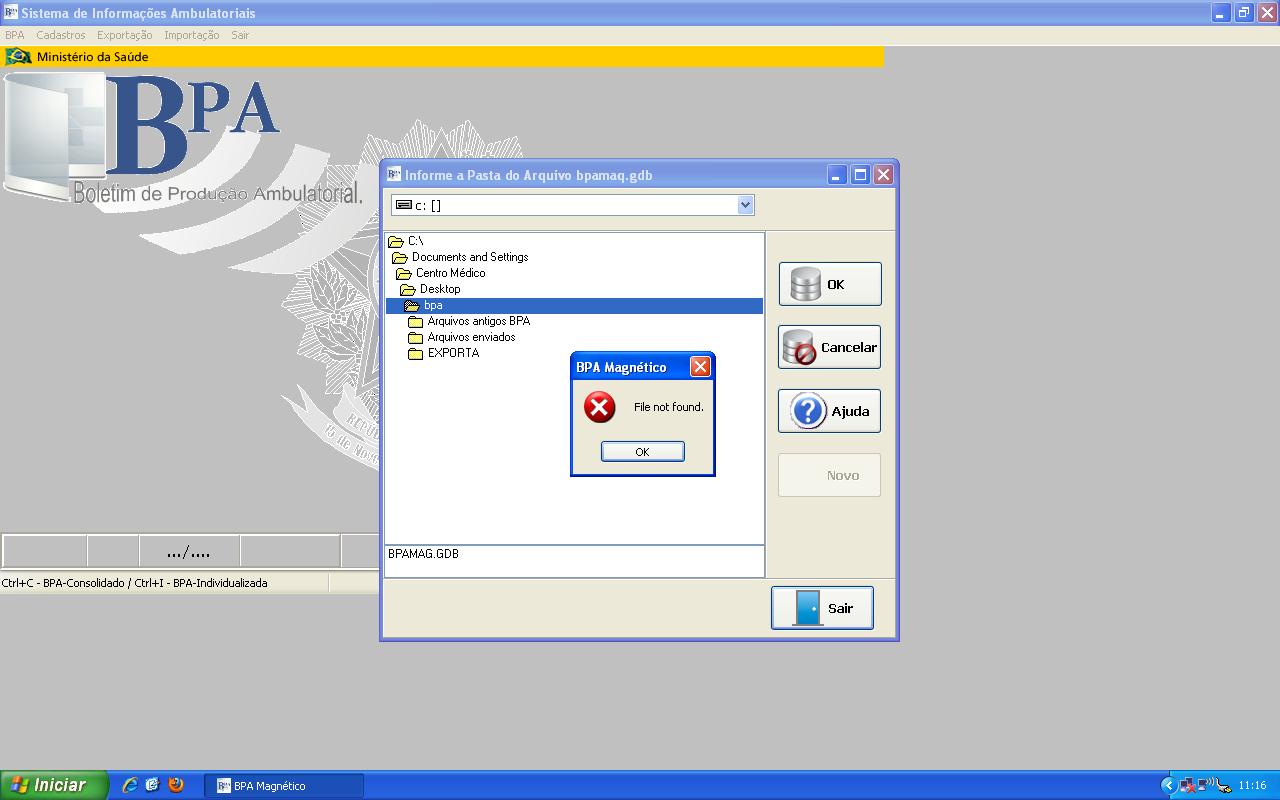Open the drive selection dropdown
The width and height of the screenshot is (1280, 800).
(744, 205)
